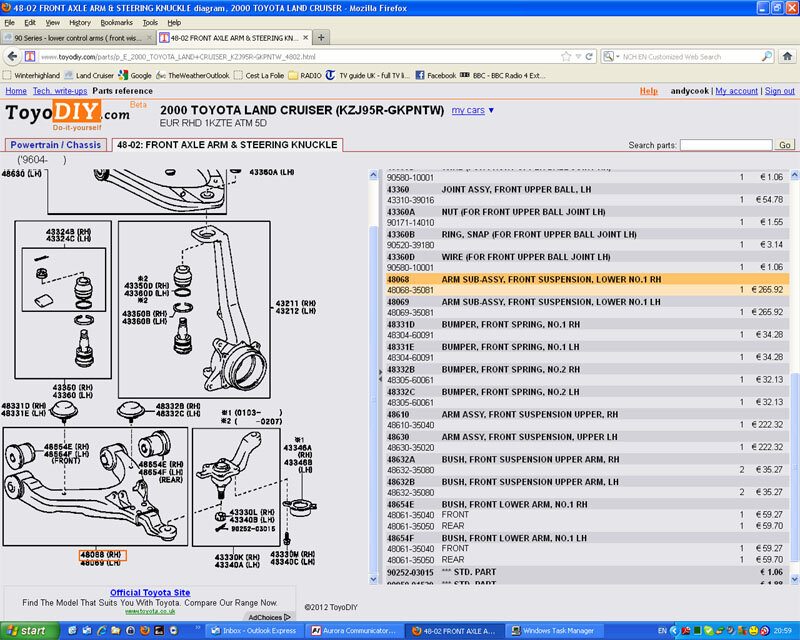Image resolution: width=800 pixels, height=640 pixels.
Task: Click the Official Toyota Site ad link
Action: [x=150, y=593]
